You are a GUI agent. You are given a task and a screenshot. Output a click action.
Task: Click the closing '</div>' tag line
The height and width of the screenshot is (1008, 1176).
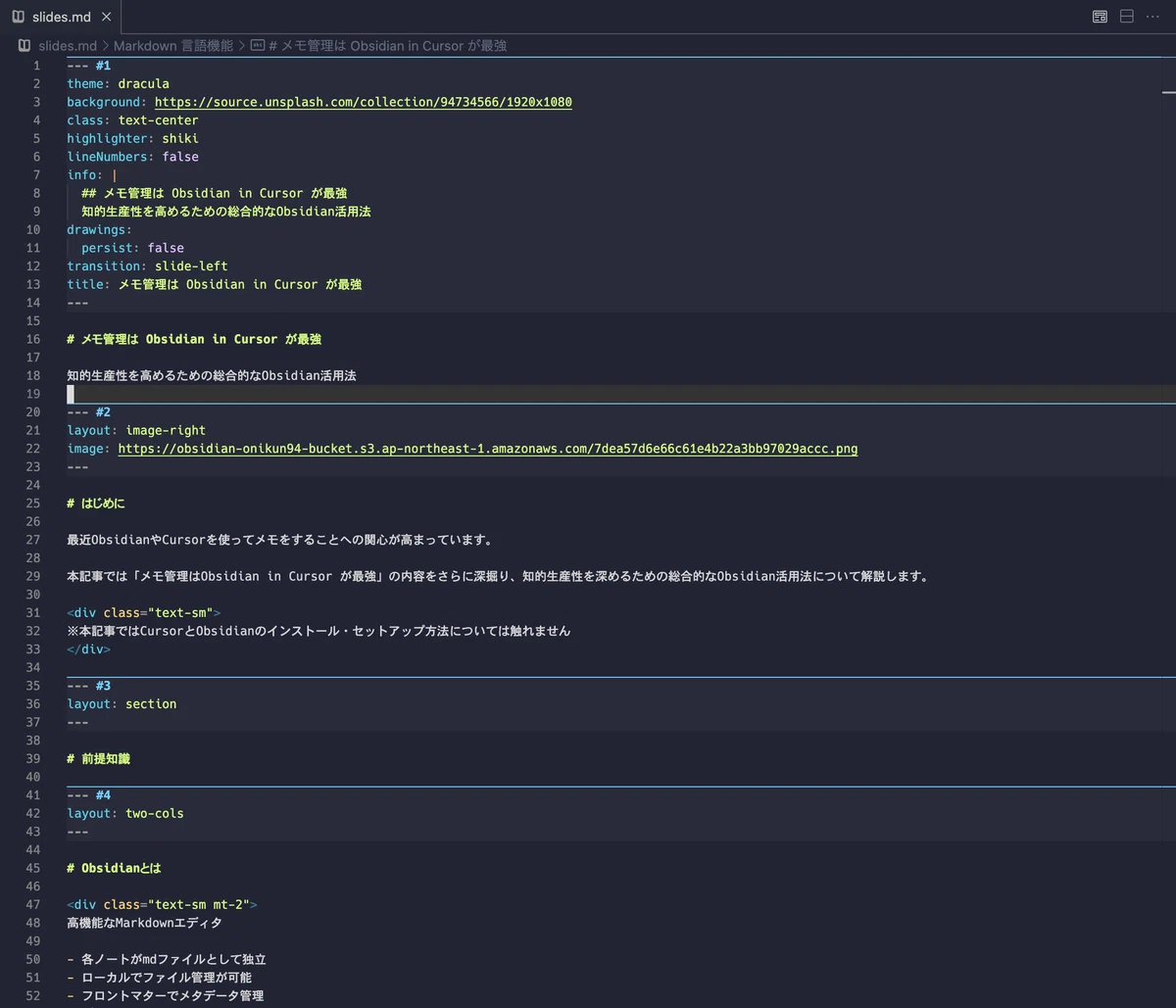pos(88,649)
